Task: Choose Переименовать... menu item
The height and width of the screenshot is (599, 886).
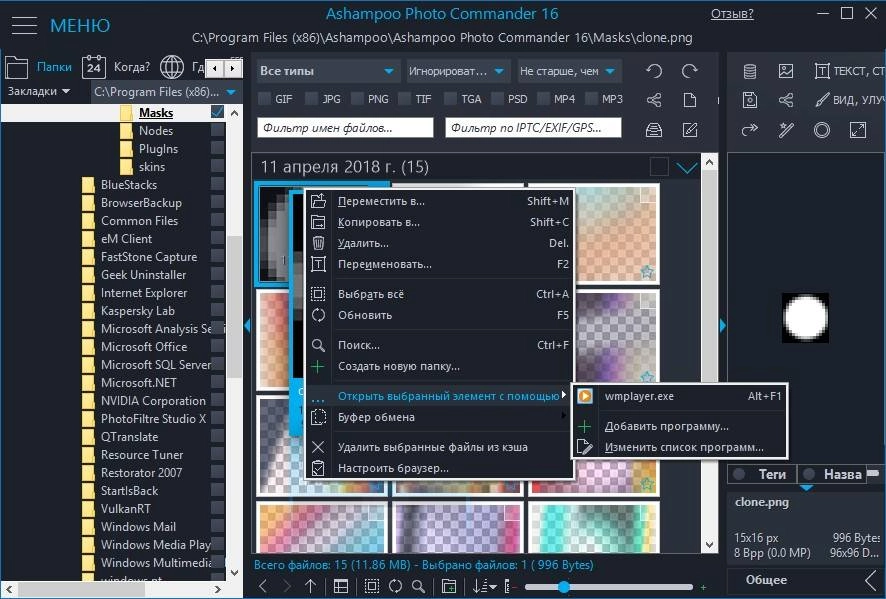Action: pyautogui.click(x=438, y=264)
